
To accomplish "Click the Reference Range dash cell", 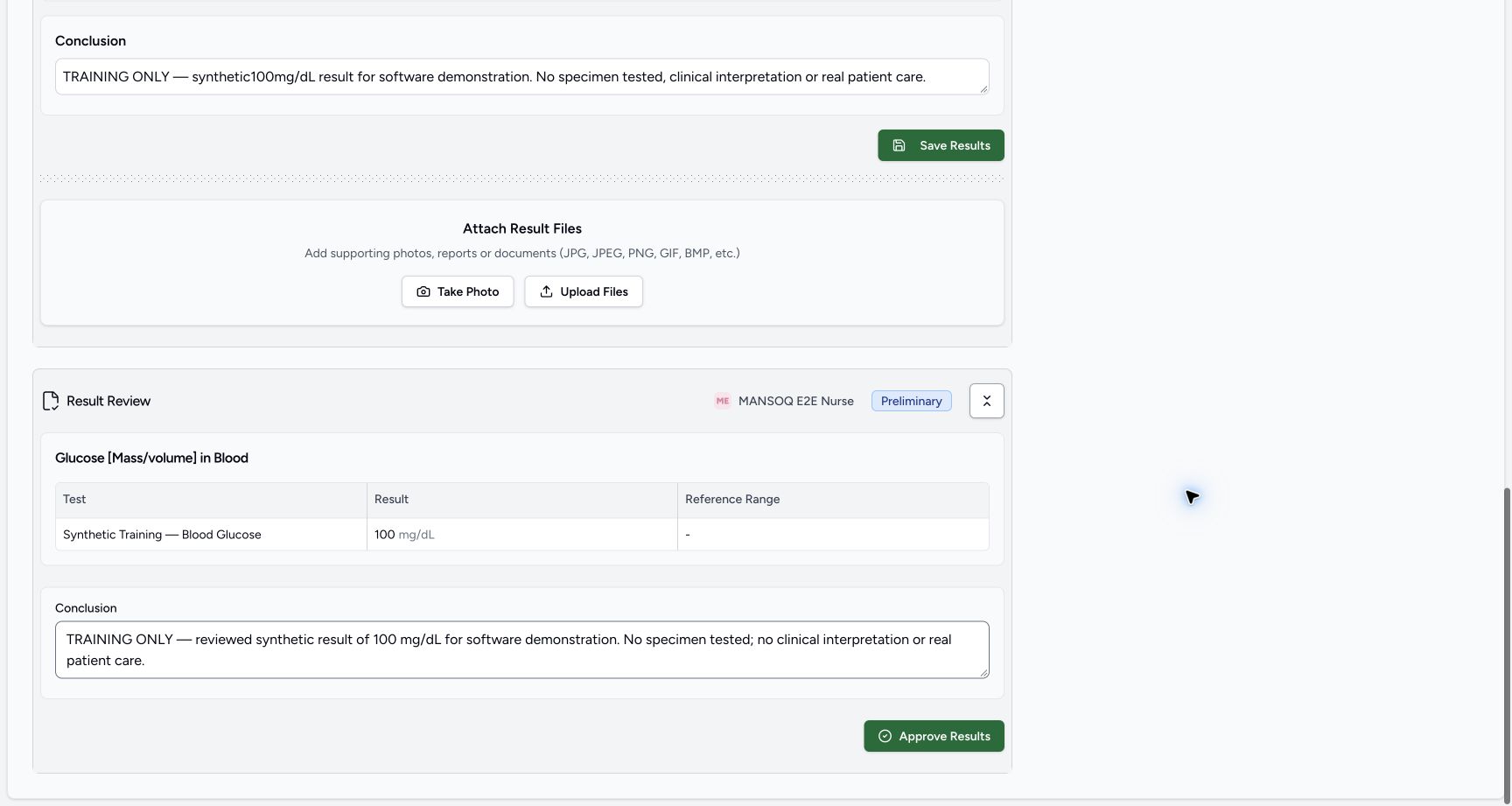I will coord(833,535).
